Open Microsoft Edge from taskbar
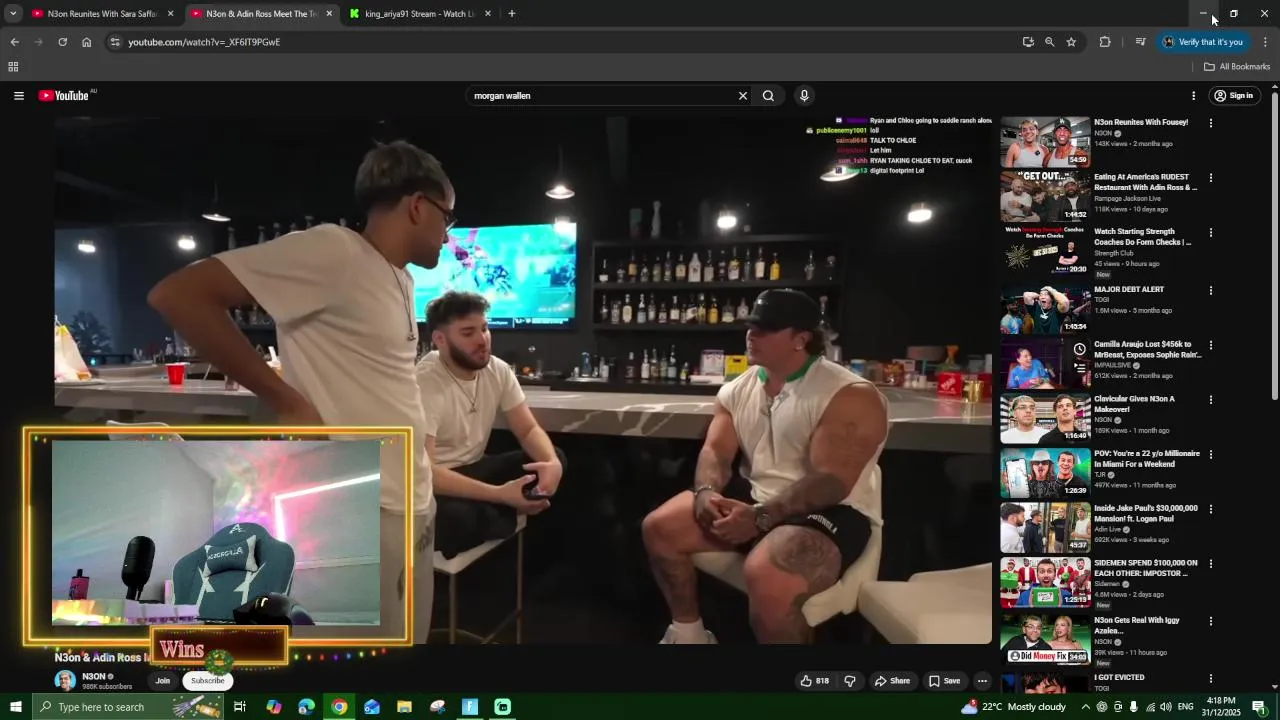The height and width of the screenshot is (720, 1280). click(307, 707)
